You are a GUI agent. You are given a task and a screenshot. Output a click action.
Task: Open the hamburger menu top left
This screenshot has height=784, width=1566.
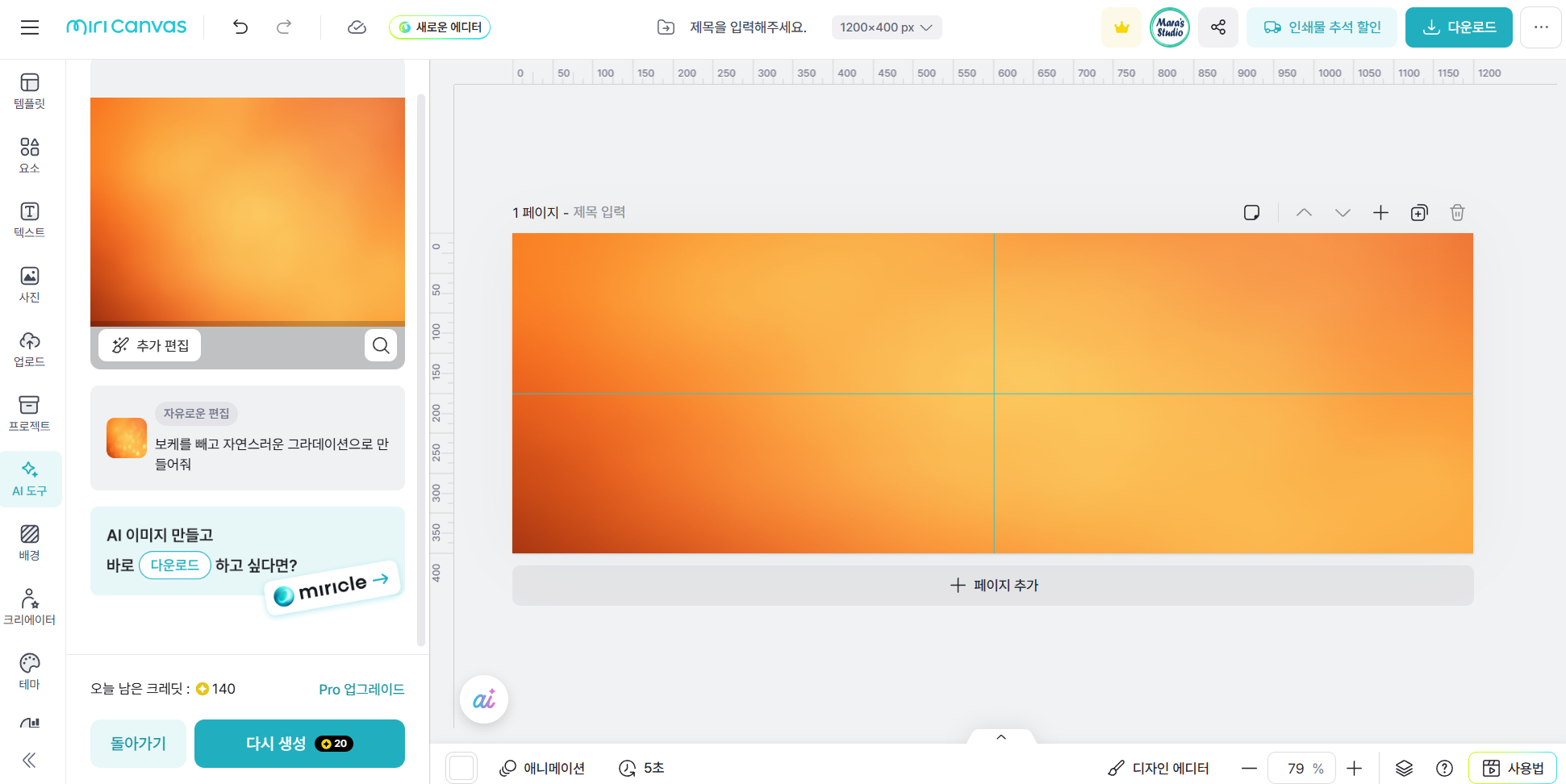(x=30, y=27)
